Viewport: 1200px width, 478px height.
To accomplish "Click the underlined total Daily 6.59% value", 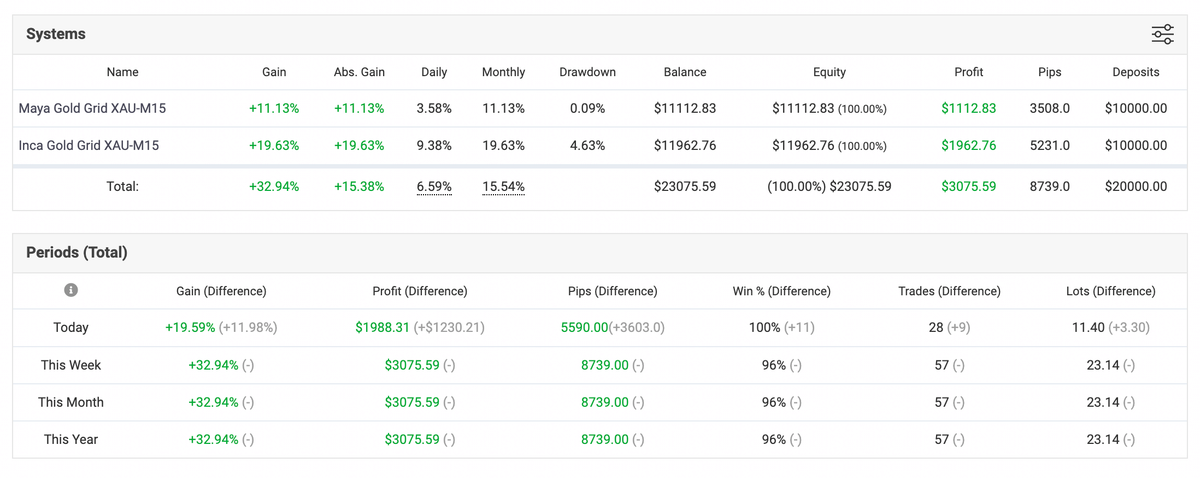I will coord(434,186).
